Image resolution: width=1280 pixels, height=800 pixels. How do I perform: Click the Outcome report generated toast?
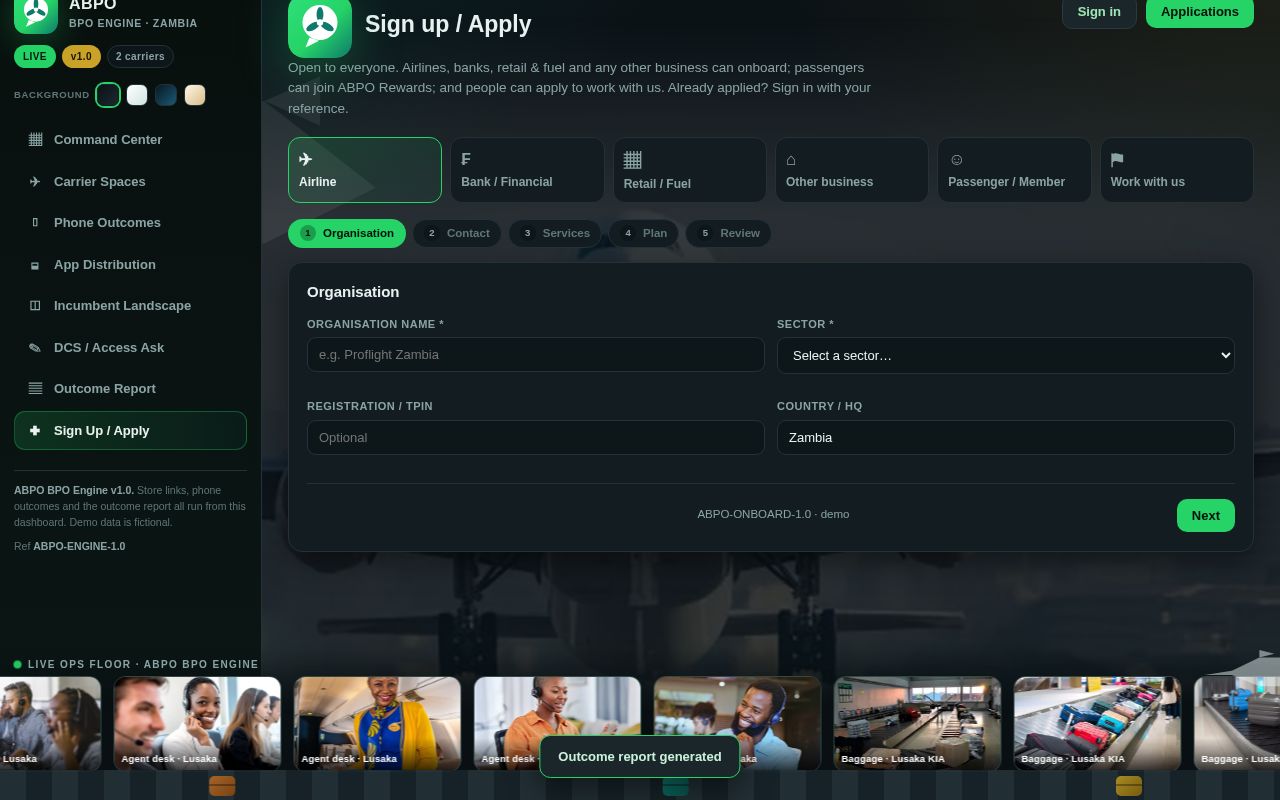point(640,756)
